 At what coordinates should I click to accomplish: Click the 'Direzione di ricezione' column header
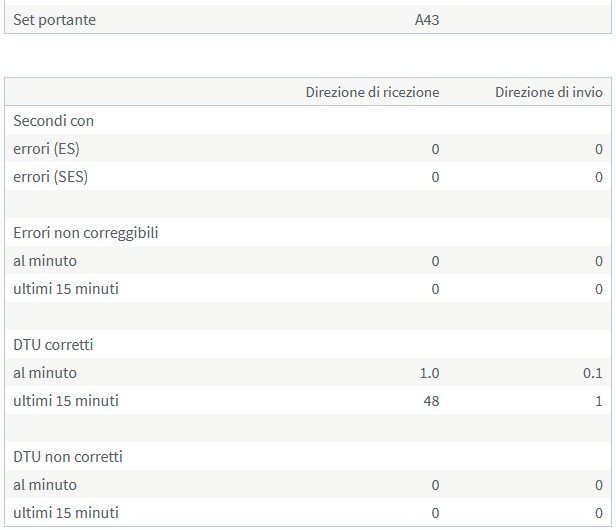tap(372, 92)
